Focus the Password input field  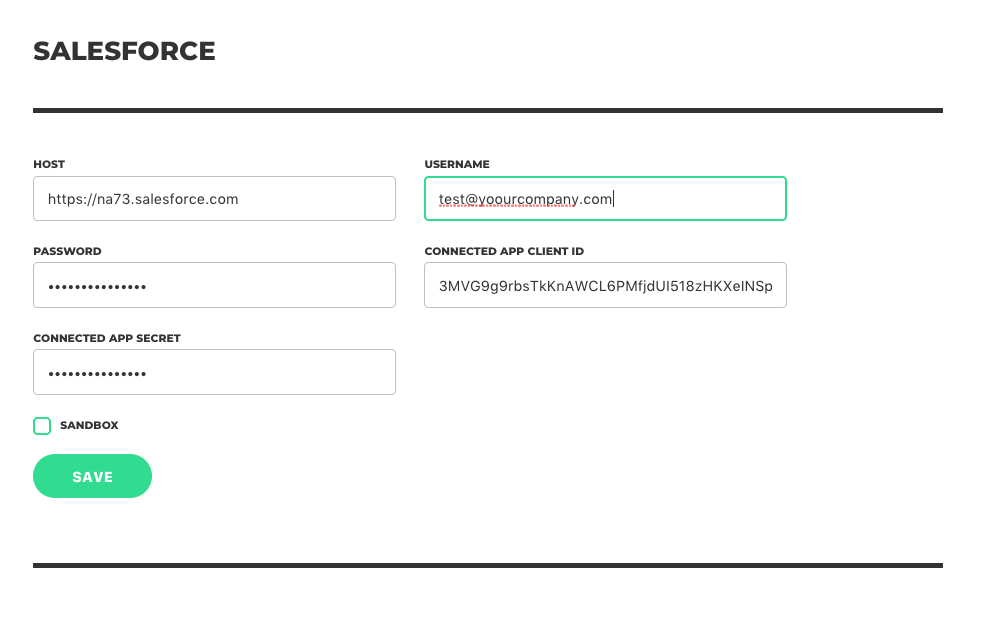[214, 285]
